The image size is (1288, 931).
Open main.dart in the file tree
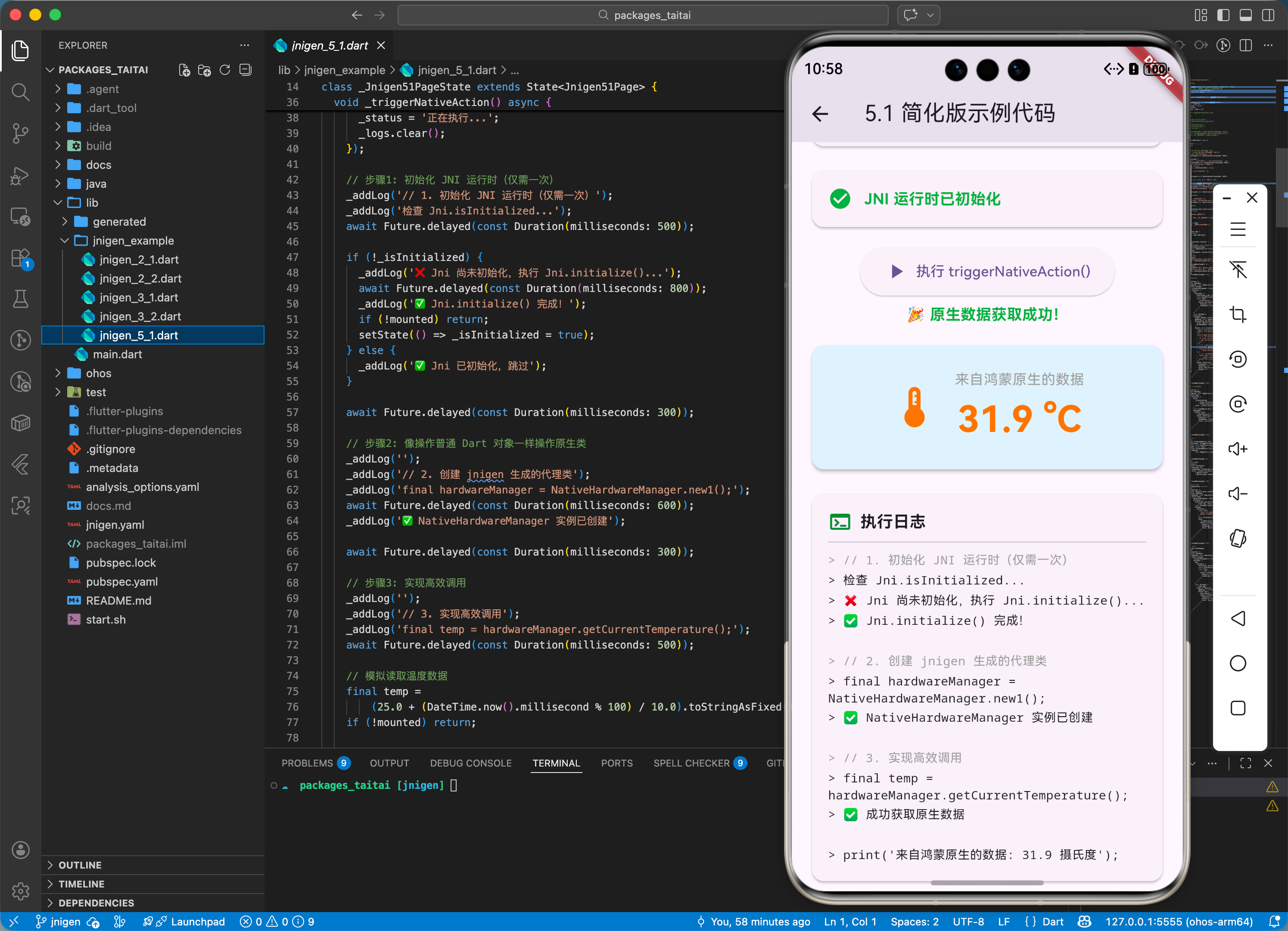(117, 354)
